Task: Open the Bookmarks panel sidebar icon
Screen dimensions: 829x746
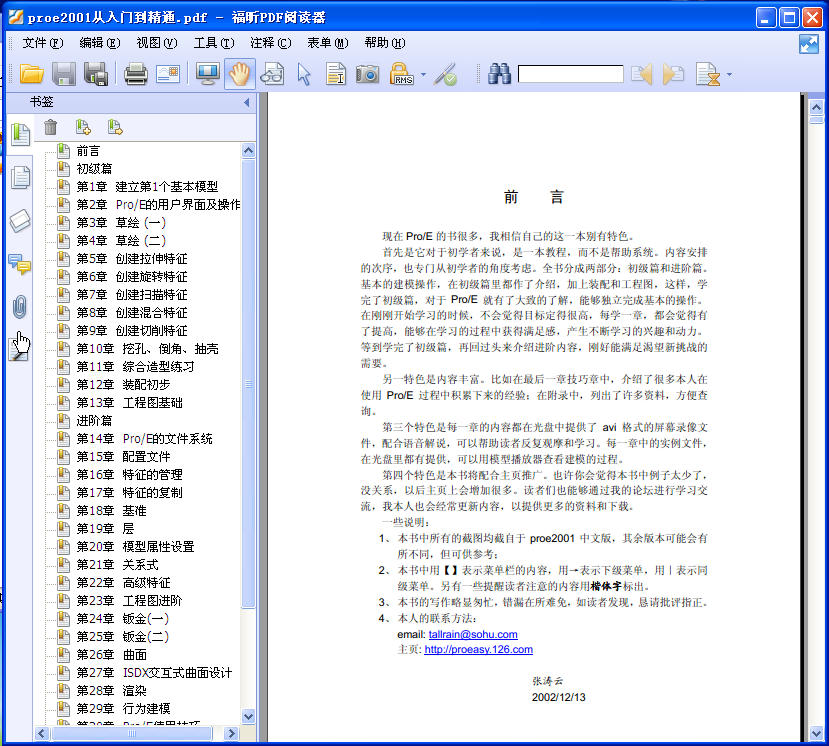Action: pos(20,134)
